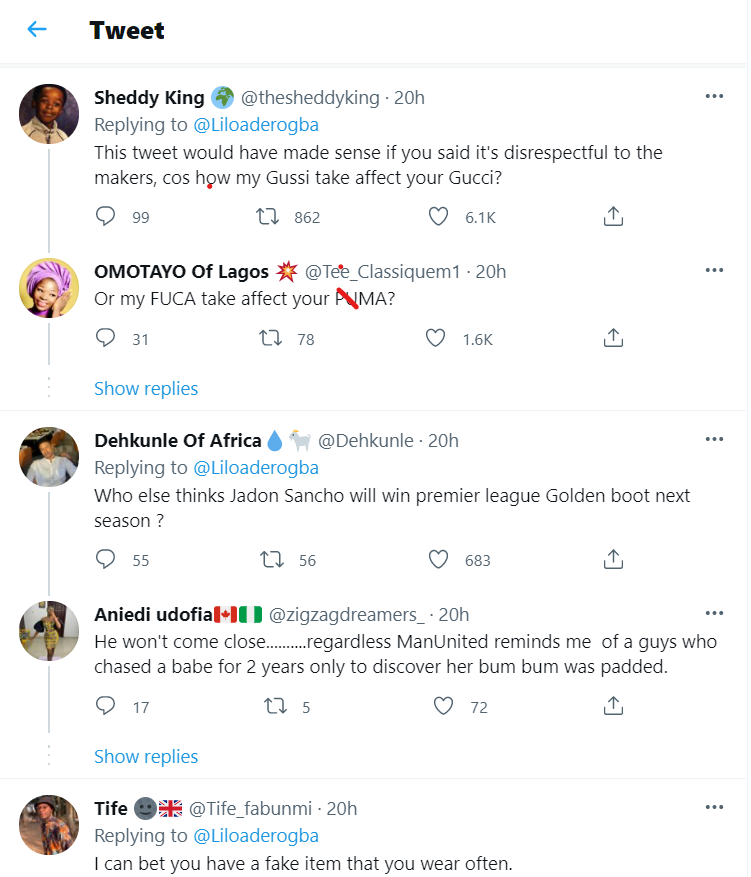Share Dehkunle Of Africa's tweet
This screenshot has width=751, height=877.
[x=614, y=560]
